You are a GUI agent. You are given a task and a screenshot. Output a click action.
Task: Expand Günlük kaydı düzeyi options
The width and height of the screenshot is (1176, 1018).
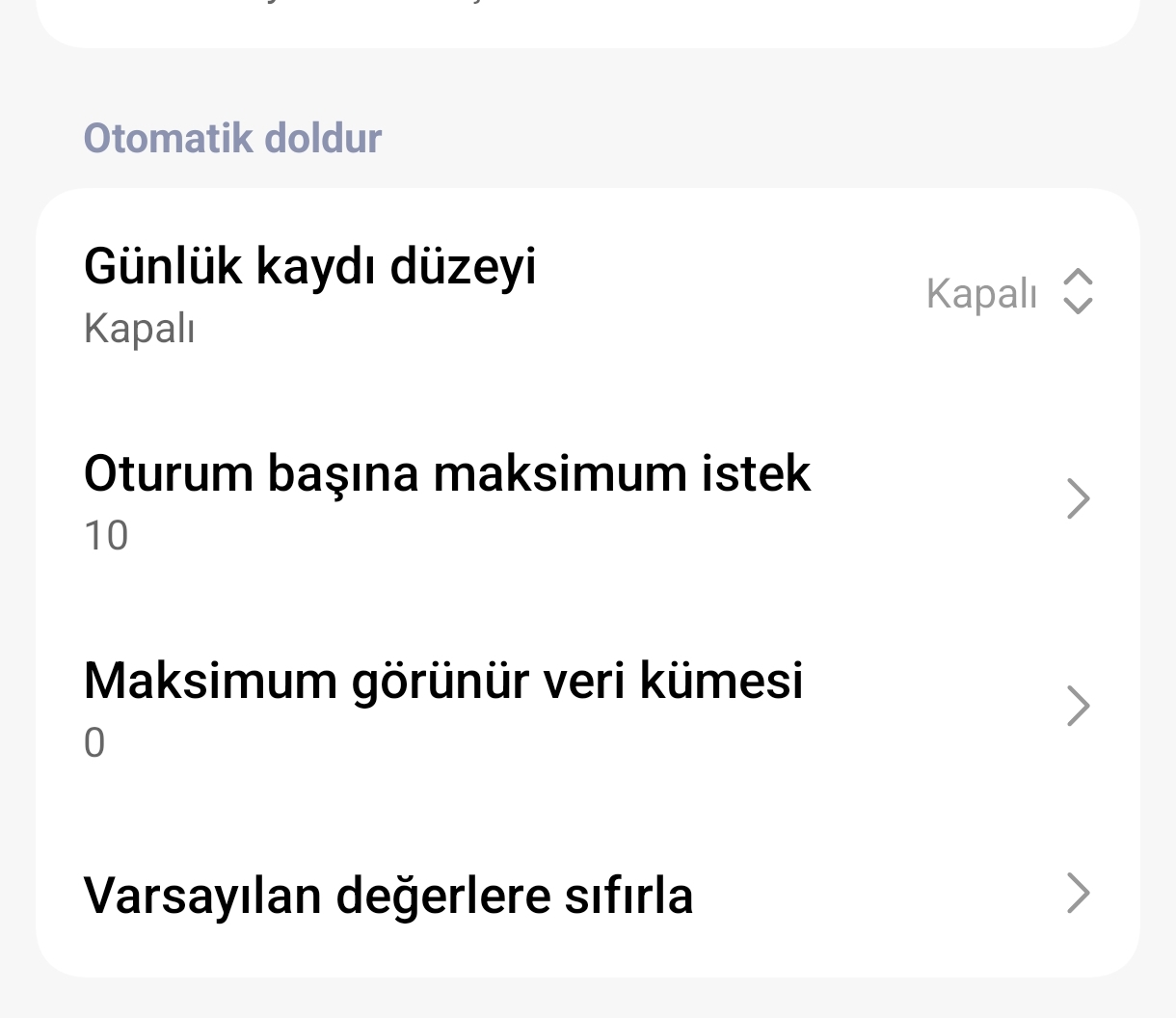(x=588, y=293)
